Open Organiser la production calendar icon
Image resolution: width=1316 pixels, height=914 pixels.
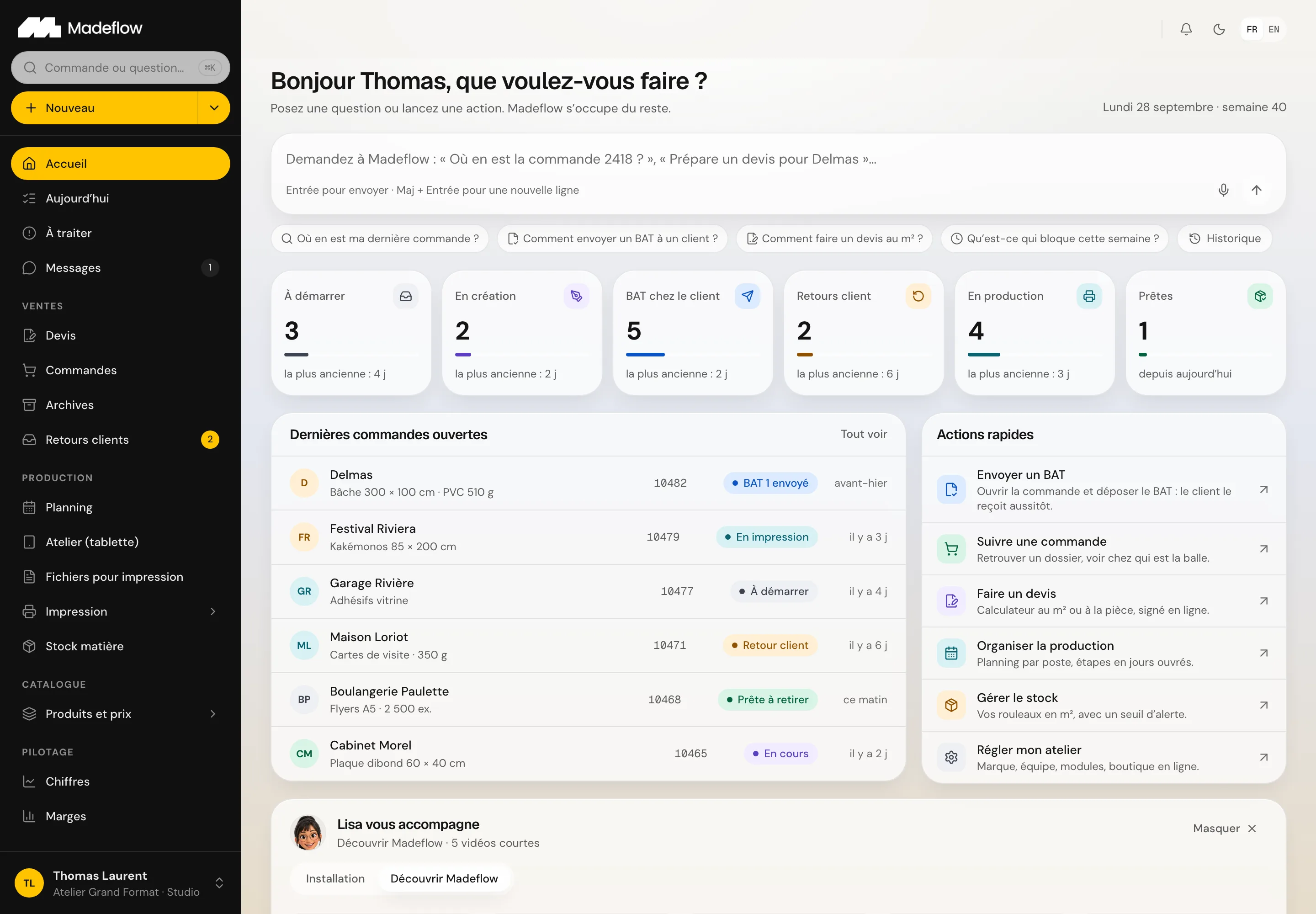click(x=951, y=654)
